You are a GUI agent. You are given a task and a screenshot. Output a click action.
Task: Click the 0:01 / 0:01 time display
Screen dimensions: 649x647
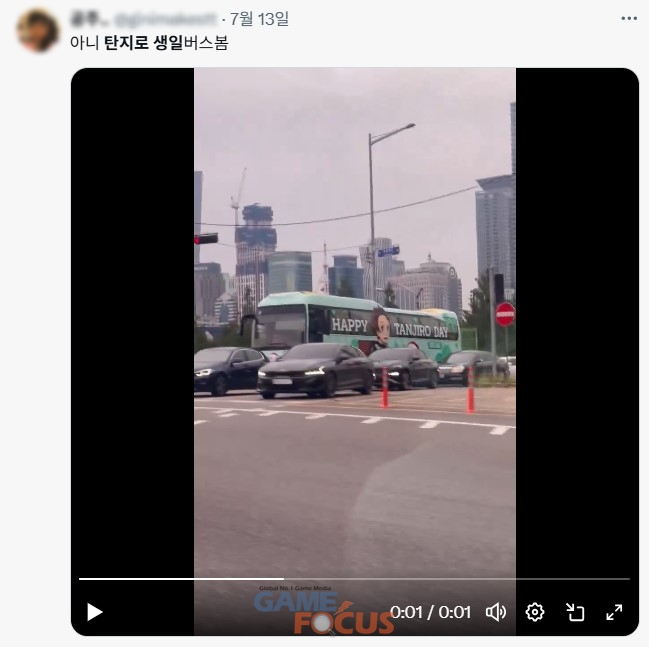click(x=430, y=612)
